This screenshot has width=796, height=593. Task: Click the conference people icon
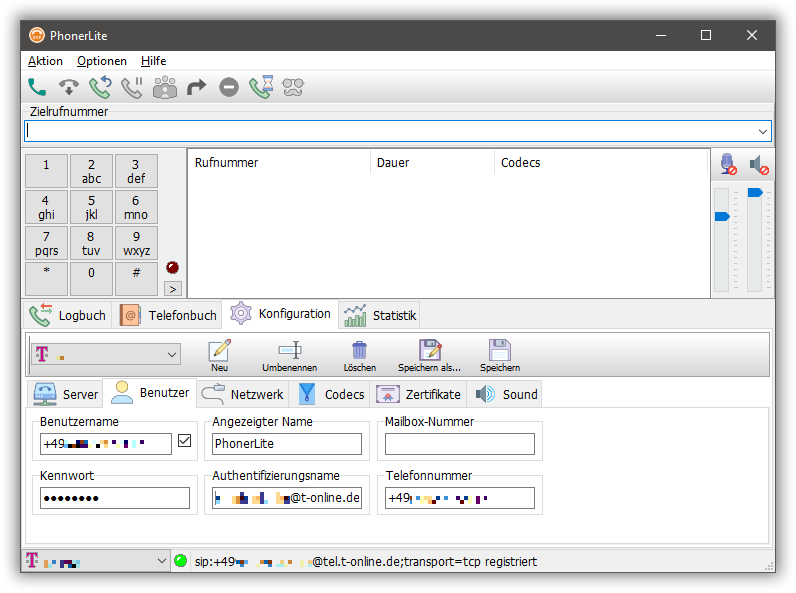coord(164,87)
